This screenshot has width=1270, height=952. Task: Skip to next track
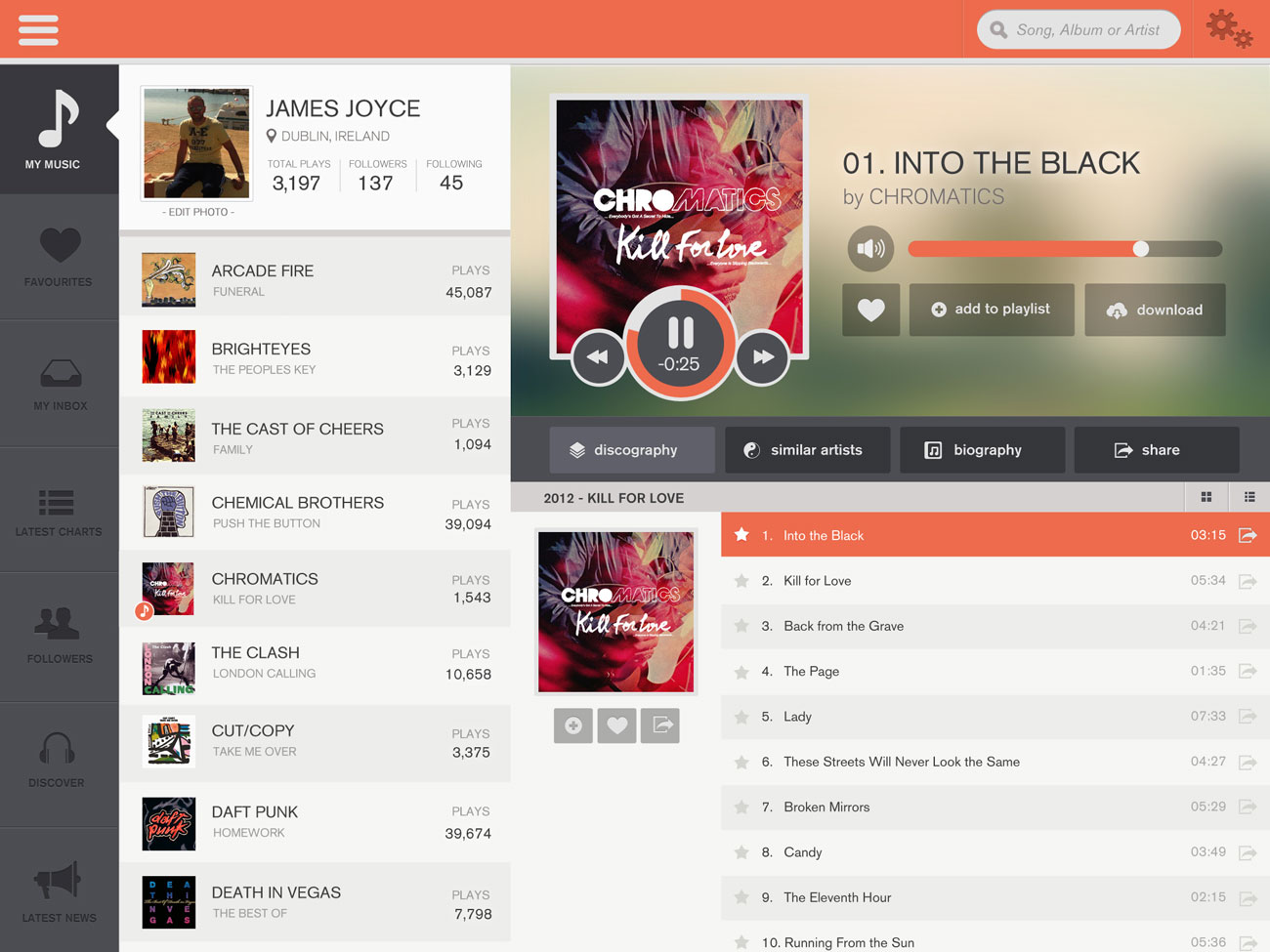[x=762, y=356]
